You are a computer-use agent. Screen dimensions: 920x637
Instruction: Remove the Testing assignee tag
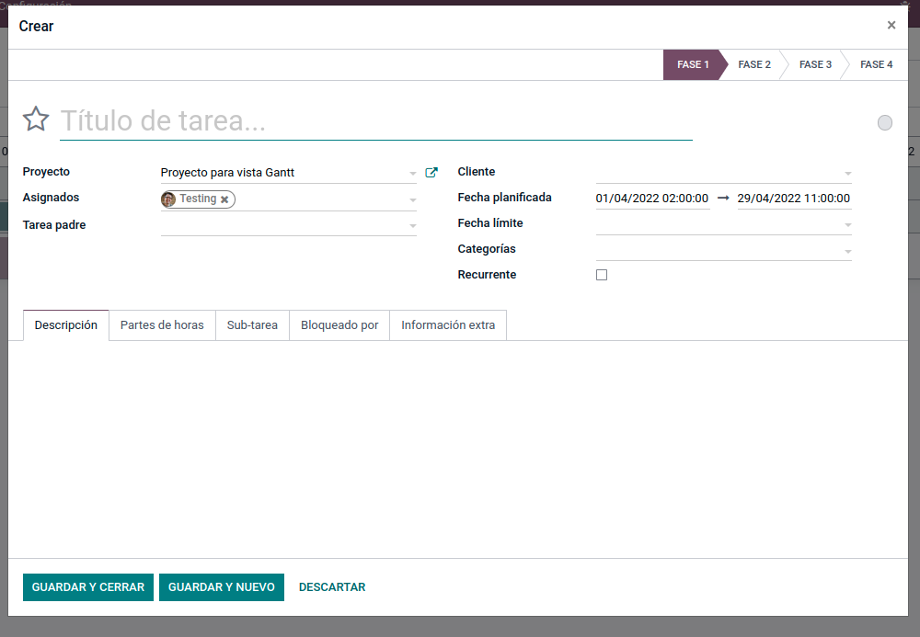click(224, 199)
